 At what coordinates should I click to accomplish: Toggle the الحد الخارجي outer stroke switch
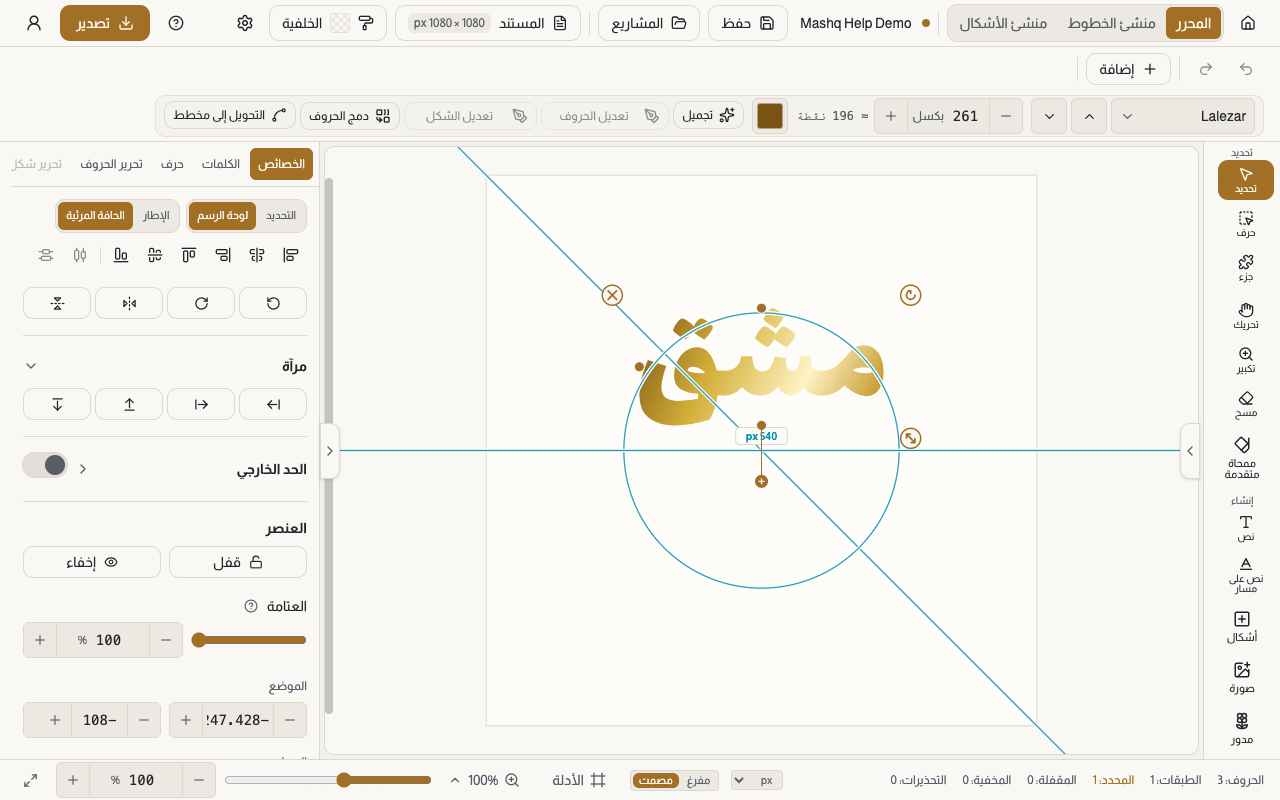coord(45,465)
